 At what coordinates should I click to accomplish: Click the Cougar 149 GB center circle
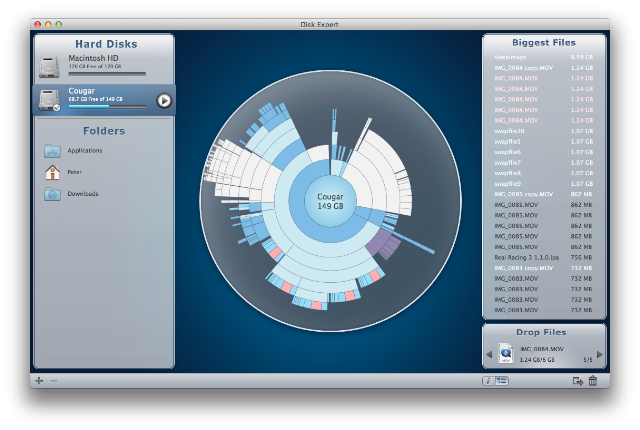click(x=330, y=201)
